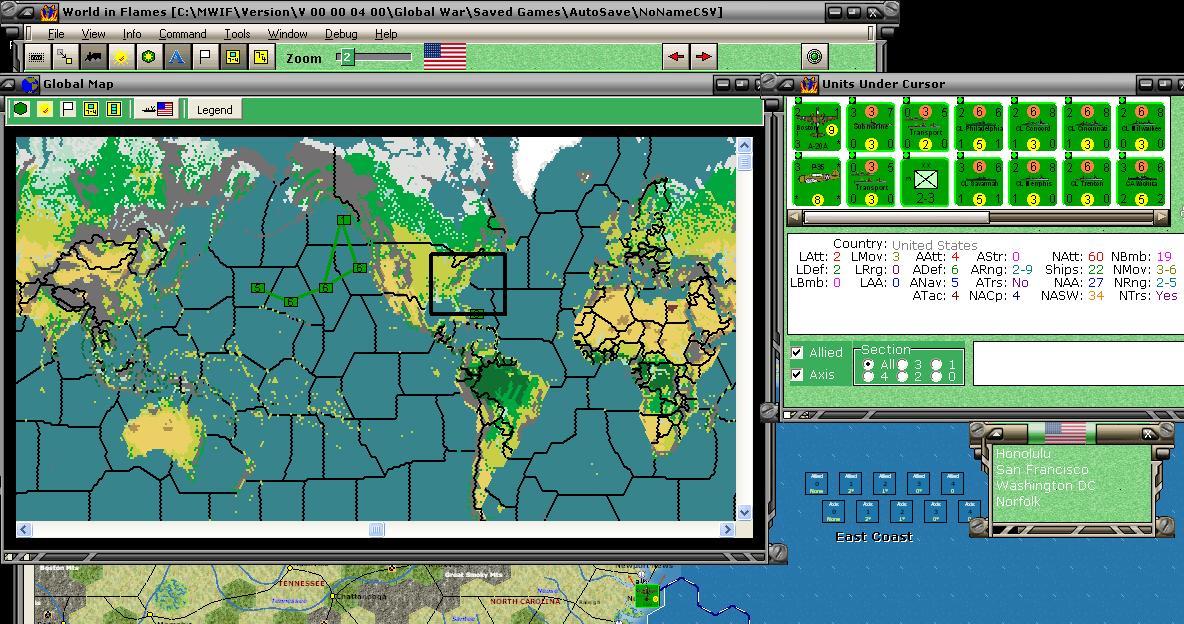This screenshot has height=624, width=1184.
Task: Select Section radio button 4
Action: (868, 376)
